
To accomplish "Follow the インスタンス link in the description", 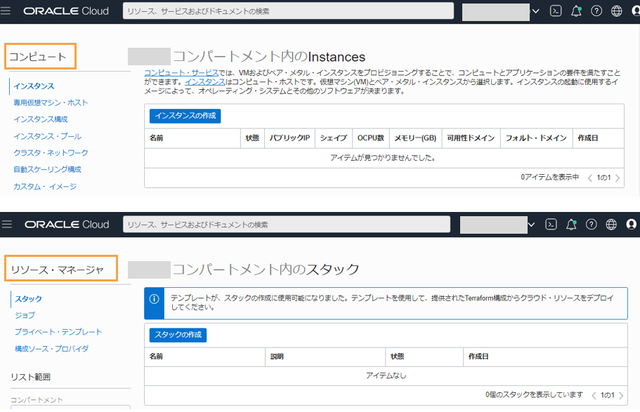I will point(204,82).
